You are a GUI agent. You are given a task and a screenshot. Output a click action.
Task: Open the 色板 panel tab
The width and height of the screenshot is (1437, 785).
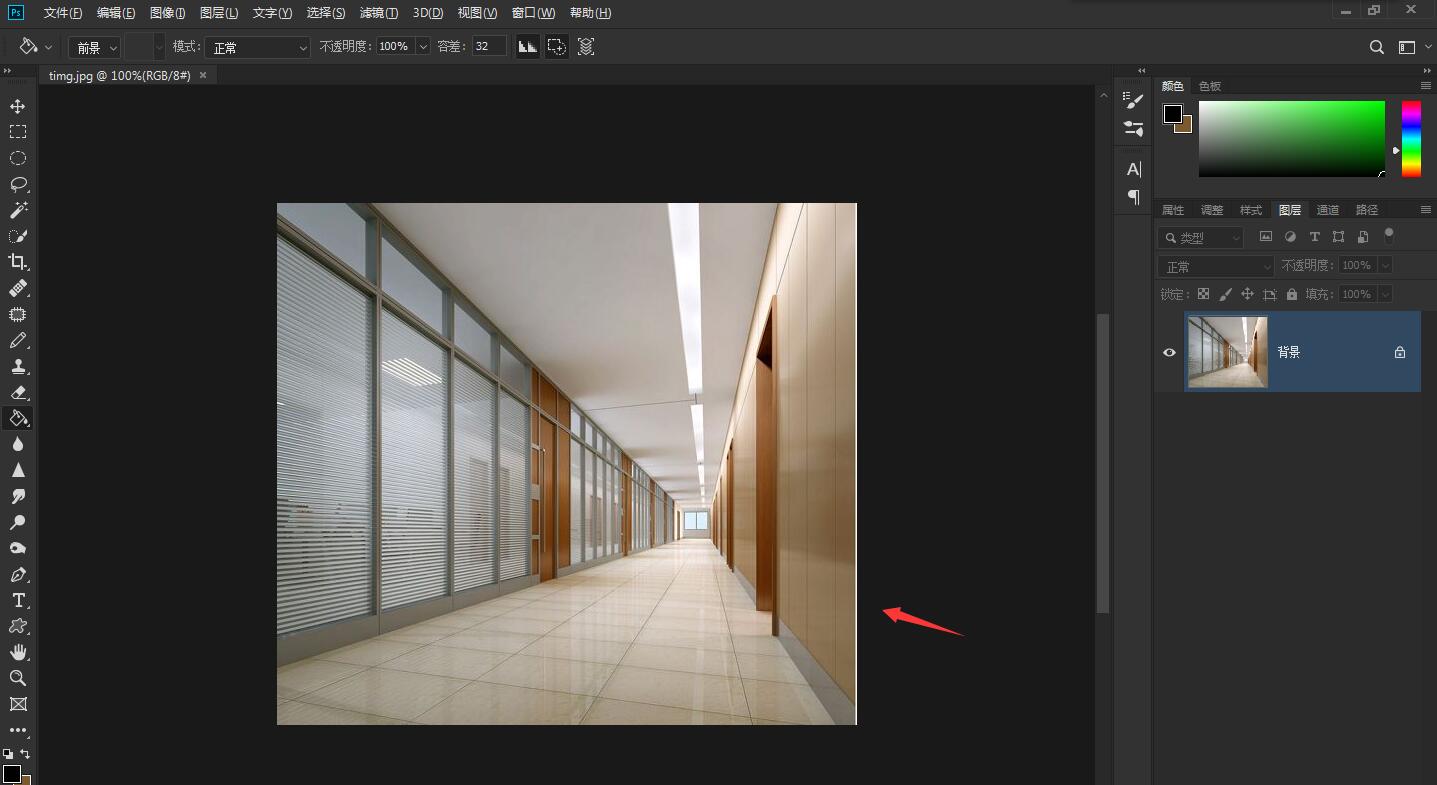point(1210,86)
